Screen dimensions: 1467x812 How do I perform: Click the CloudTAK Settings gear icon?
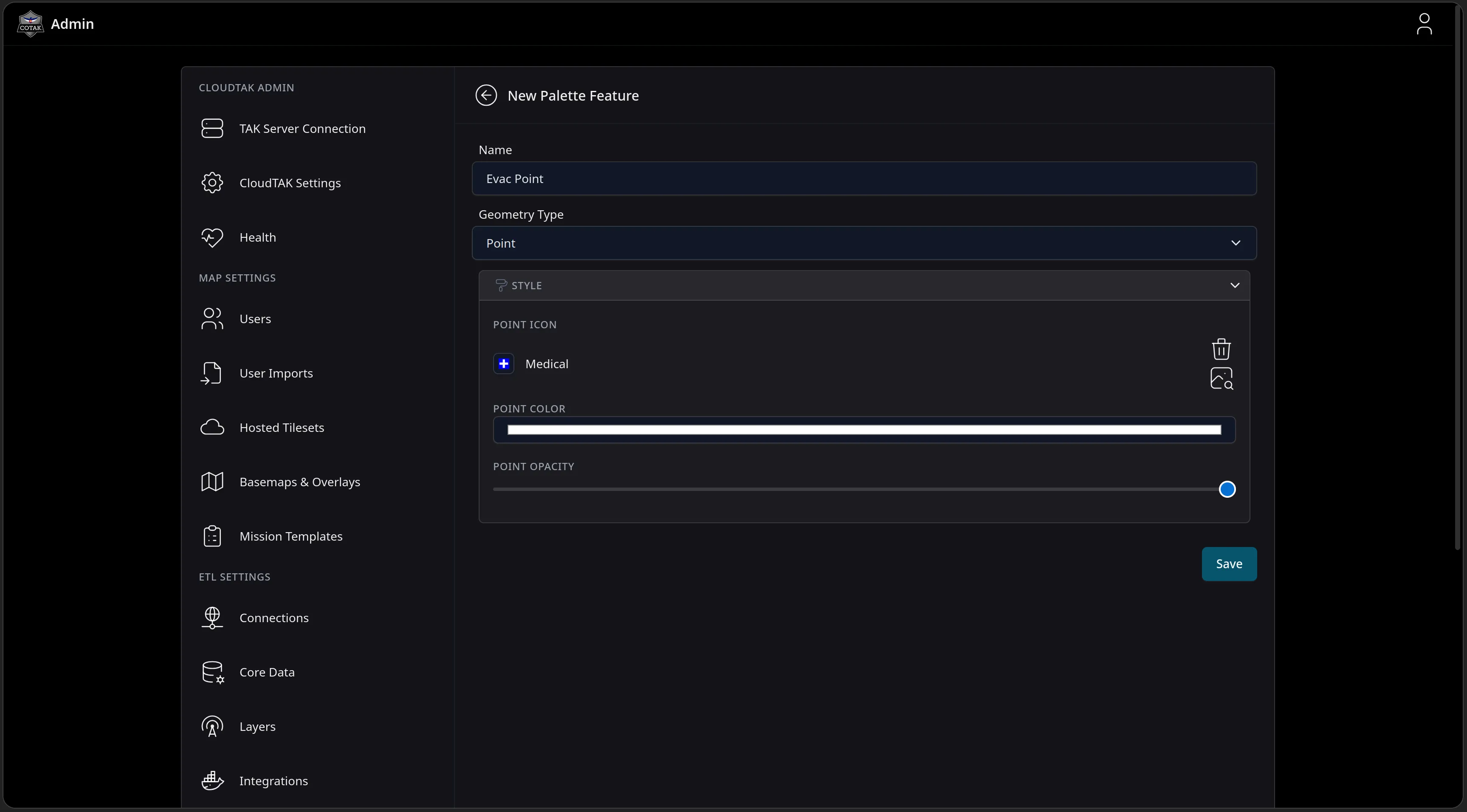point(212,183)
